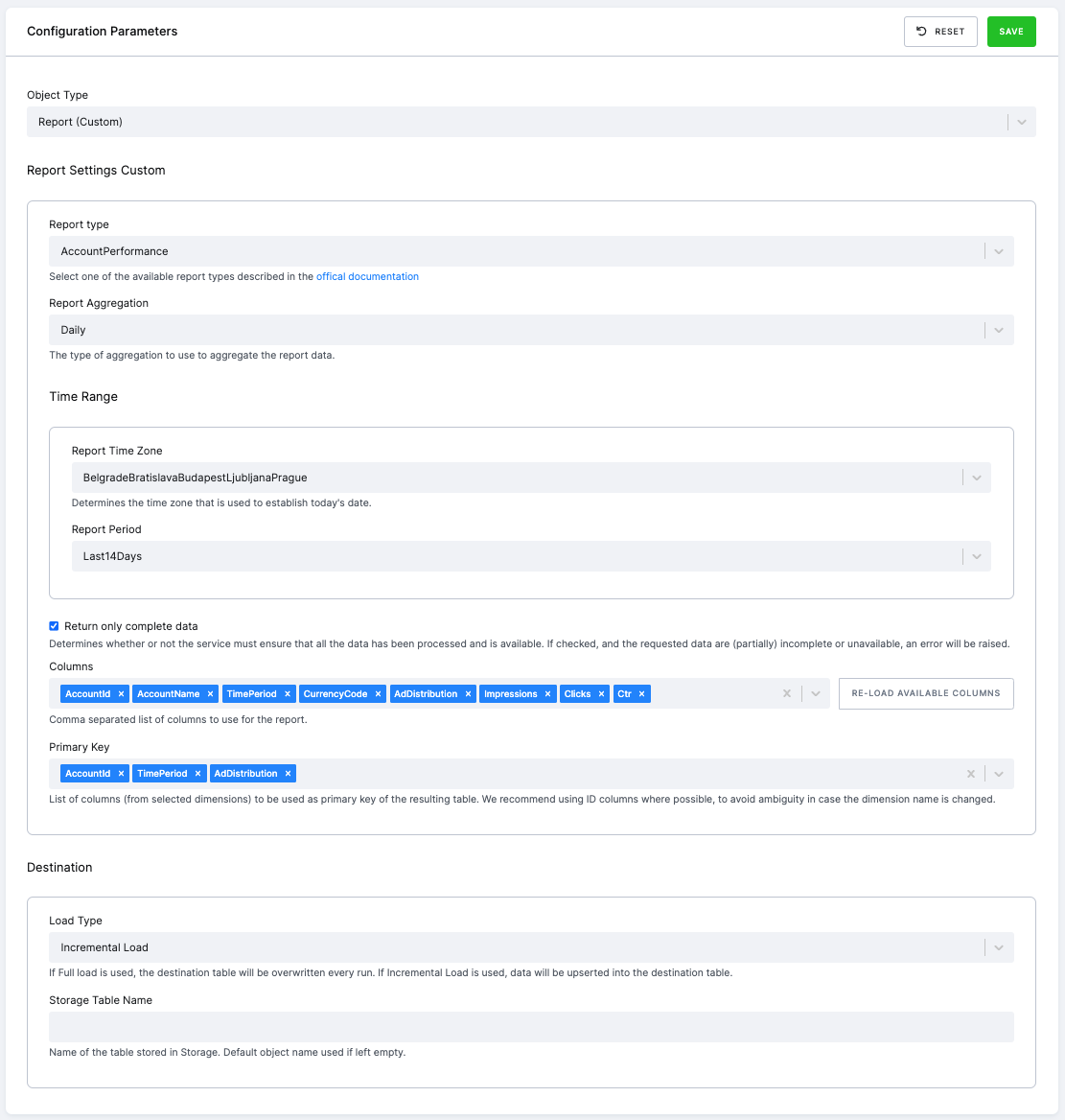
Task: Remove AdDistribution tag from Columns field
Action: [x=468, y=693]
